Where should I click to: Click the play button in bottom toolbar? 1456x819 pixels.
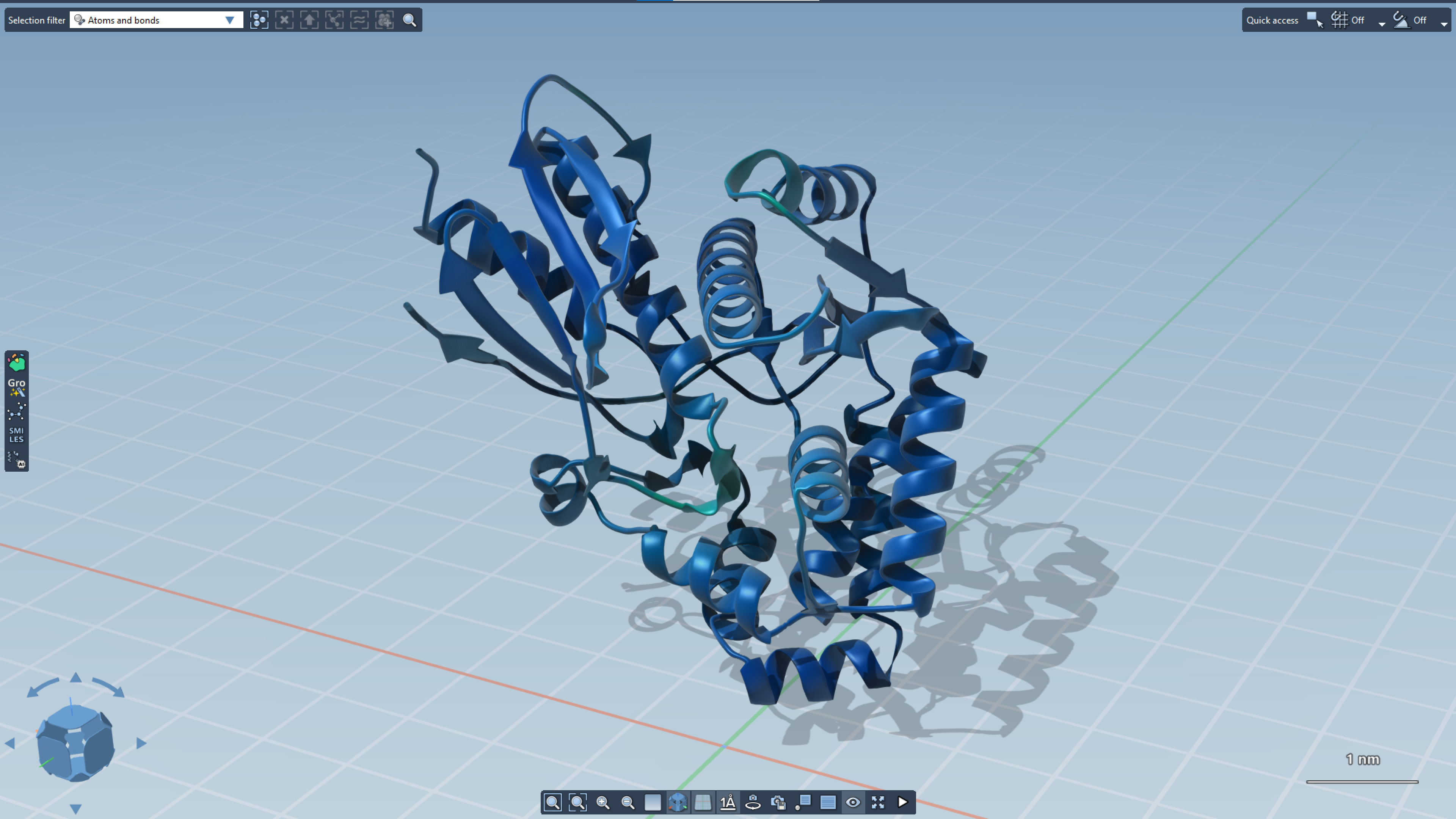click(903, 802)
